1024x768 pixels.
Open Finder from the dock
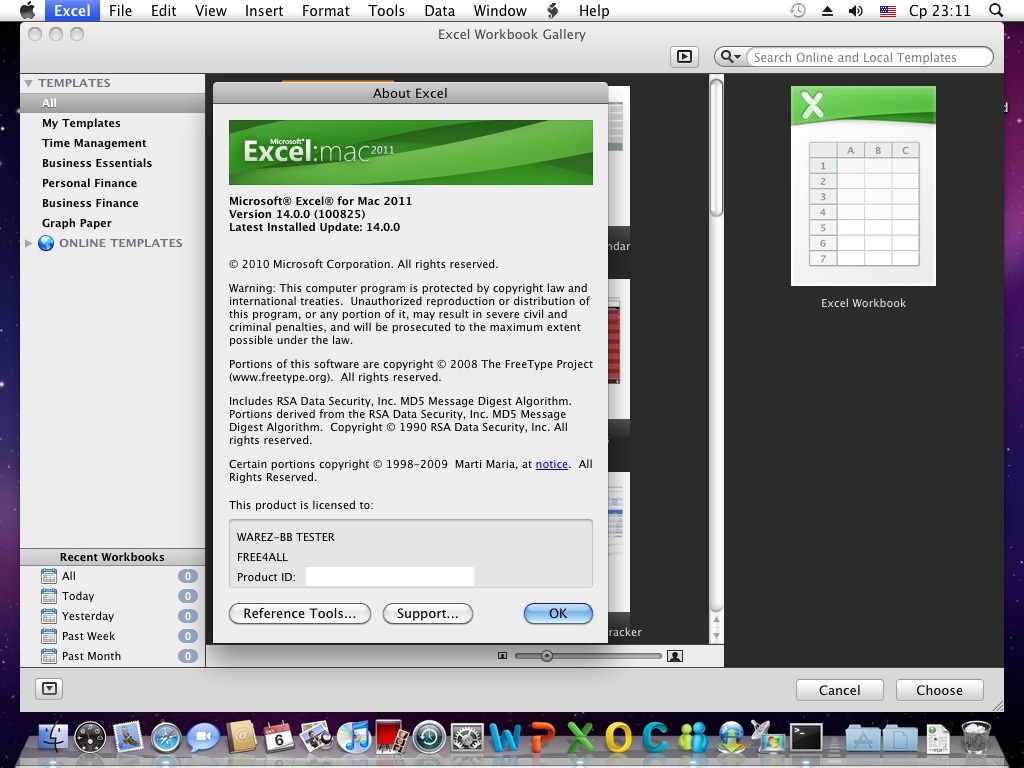(x=53, y=737)
